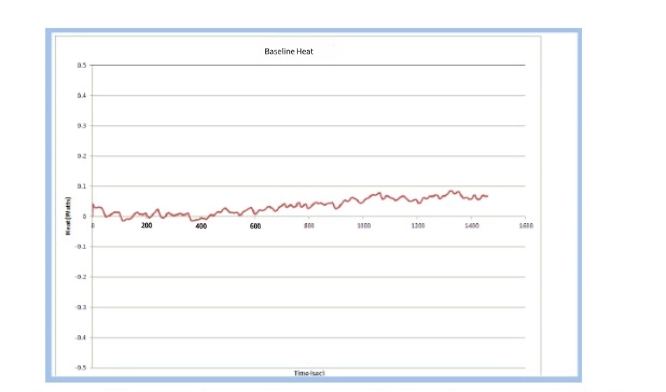Click y-axis value -0.1

click(81, 247)
